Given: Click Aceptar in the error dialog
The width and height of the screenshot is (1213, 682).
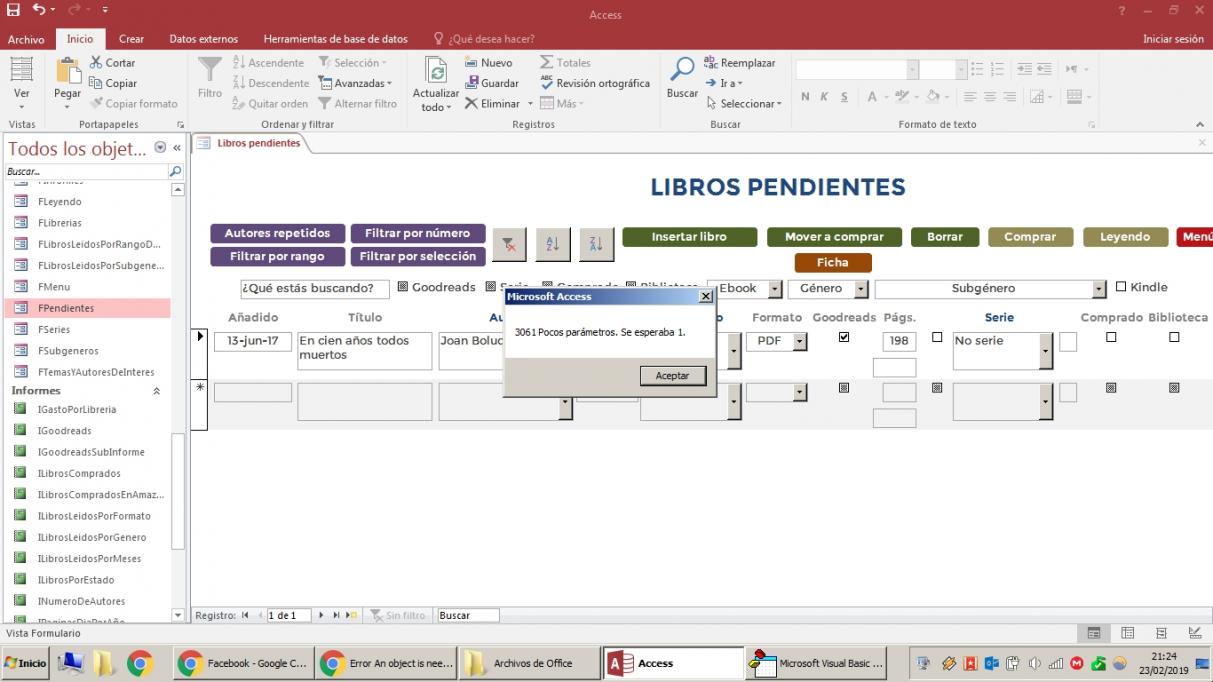Looking at the screenshot, I should tap(672, 375).
